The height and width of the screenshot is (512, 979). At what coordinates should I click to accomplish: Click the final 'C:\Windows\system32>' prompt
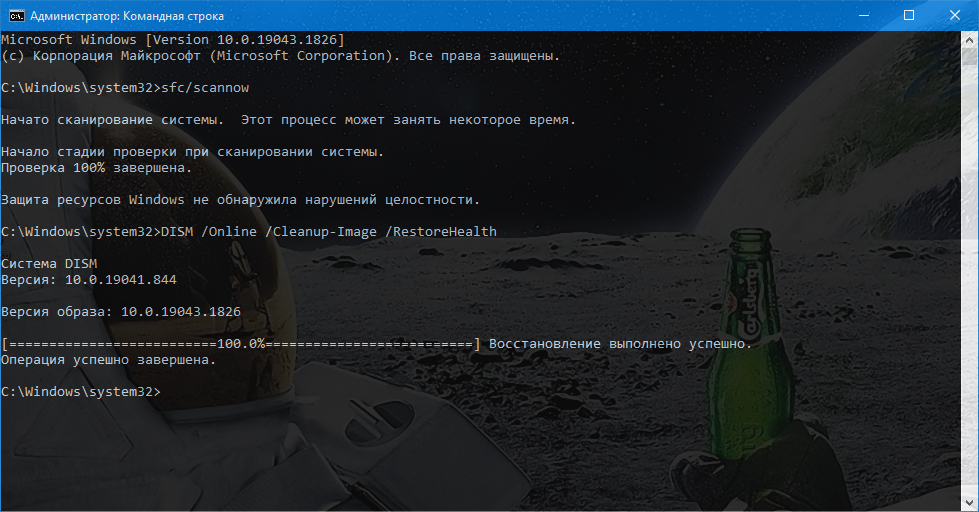tap(81, 392)
